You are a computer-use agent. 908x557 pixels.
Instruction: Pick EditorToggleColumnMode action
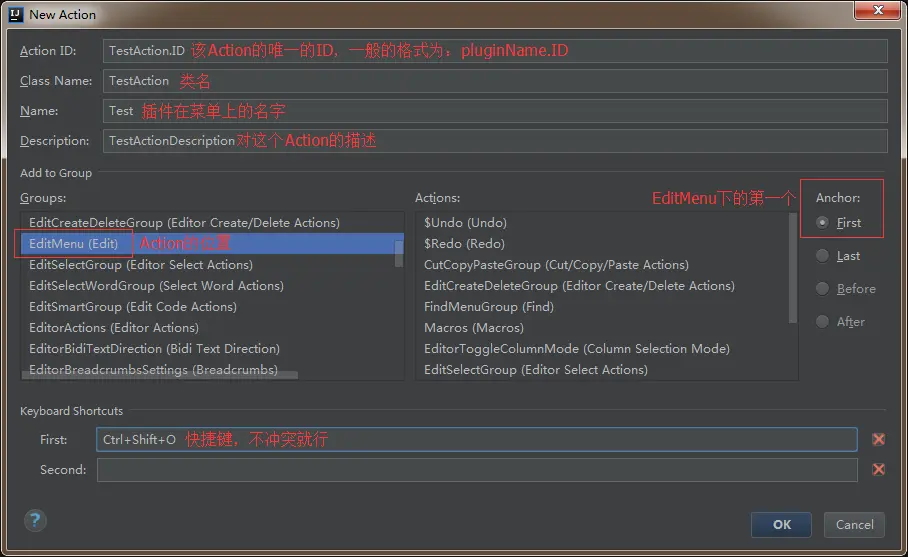click(x=602, y=349)
